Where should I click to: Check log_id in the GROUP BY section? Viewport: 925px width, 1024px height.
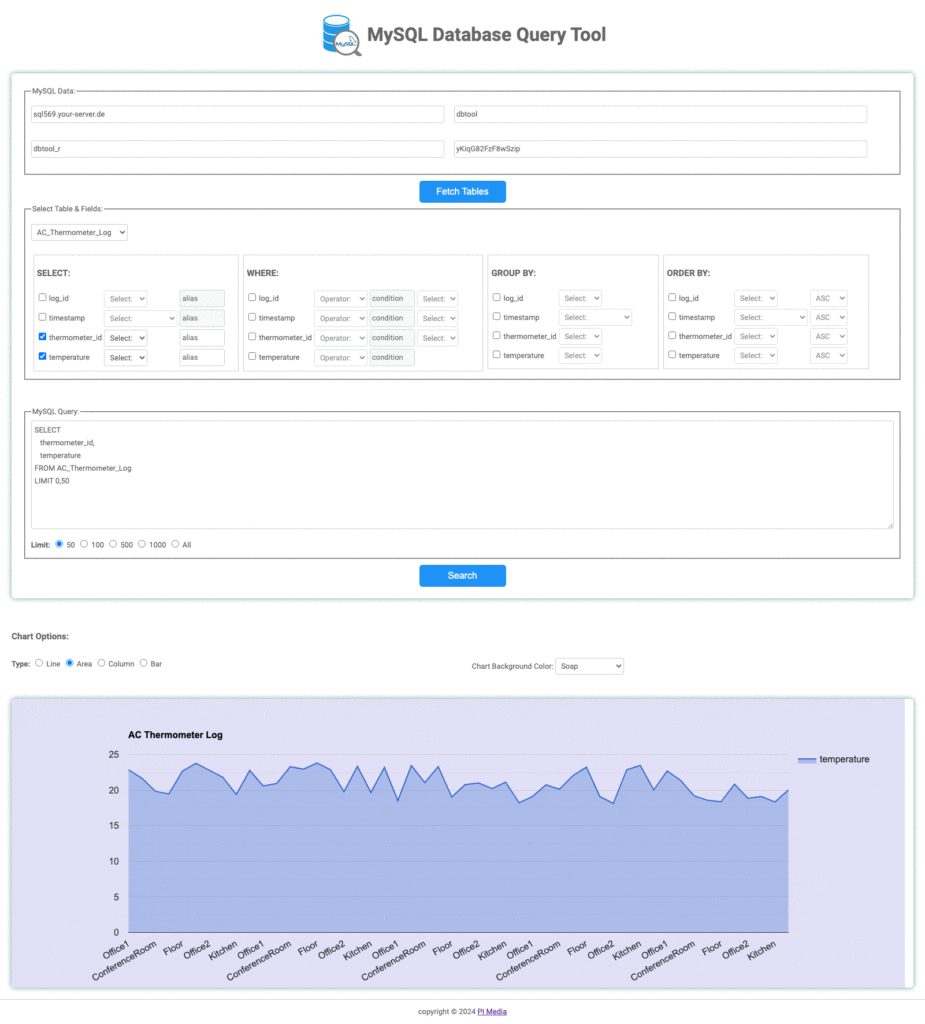496,297
